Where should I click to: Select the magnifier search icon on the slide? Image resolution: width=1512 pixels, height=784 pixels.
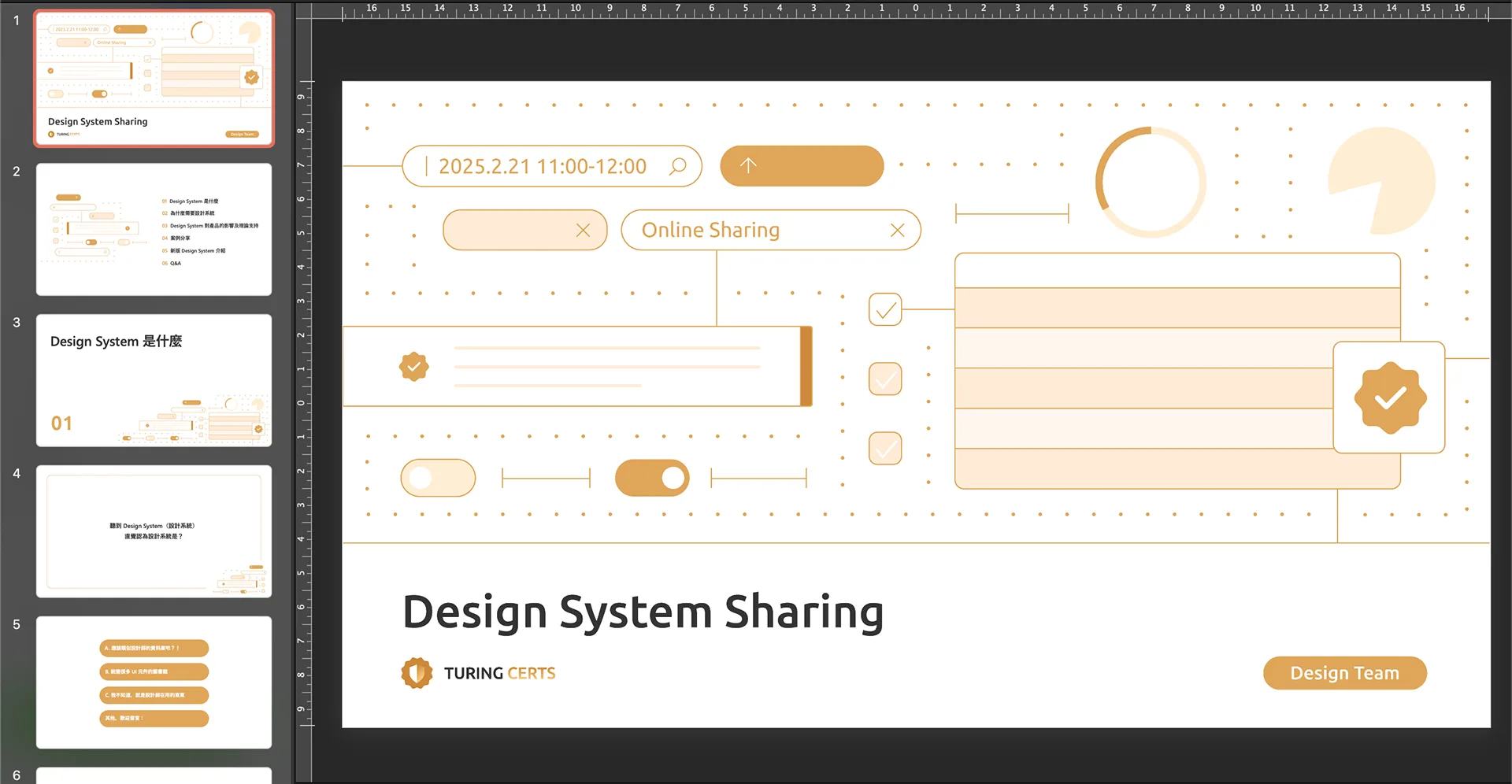(677, 166)
